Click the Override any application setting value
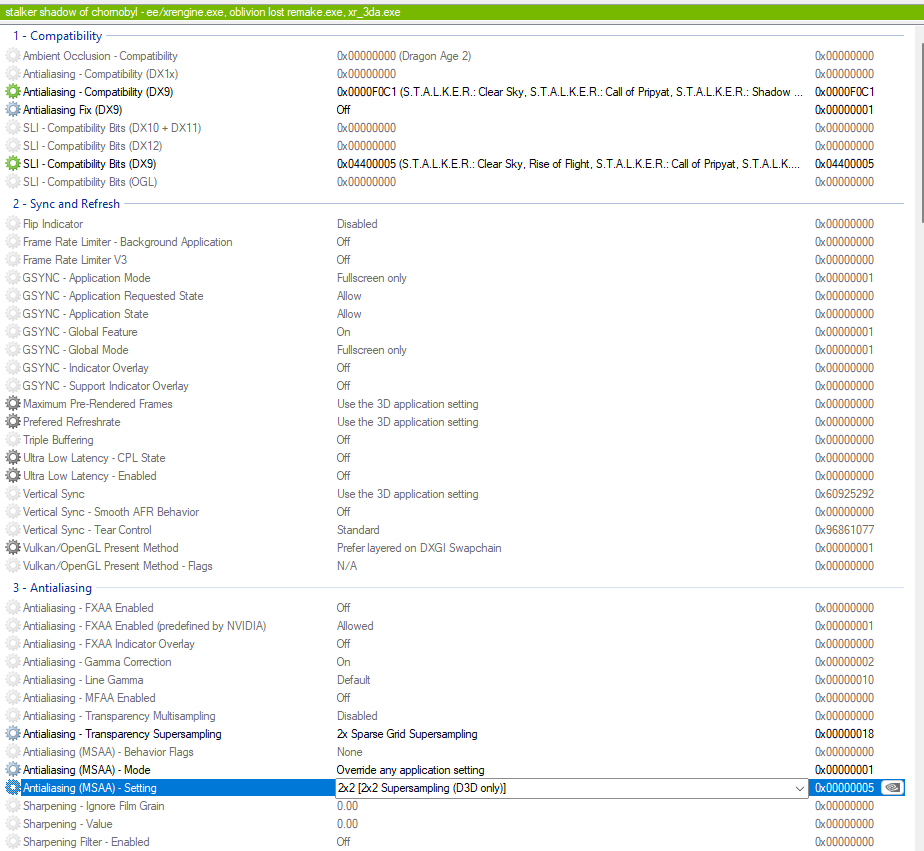The width and height of the screenshot is (924, 851). (411, 770)
